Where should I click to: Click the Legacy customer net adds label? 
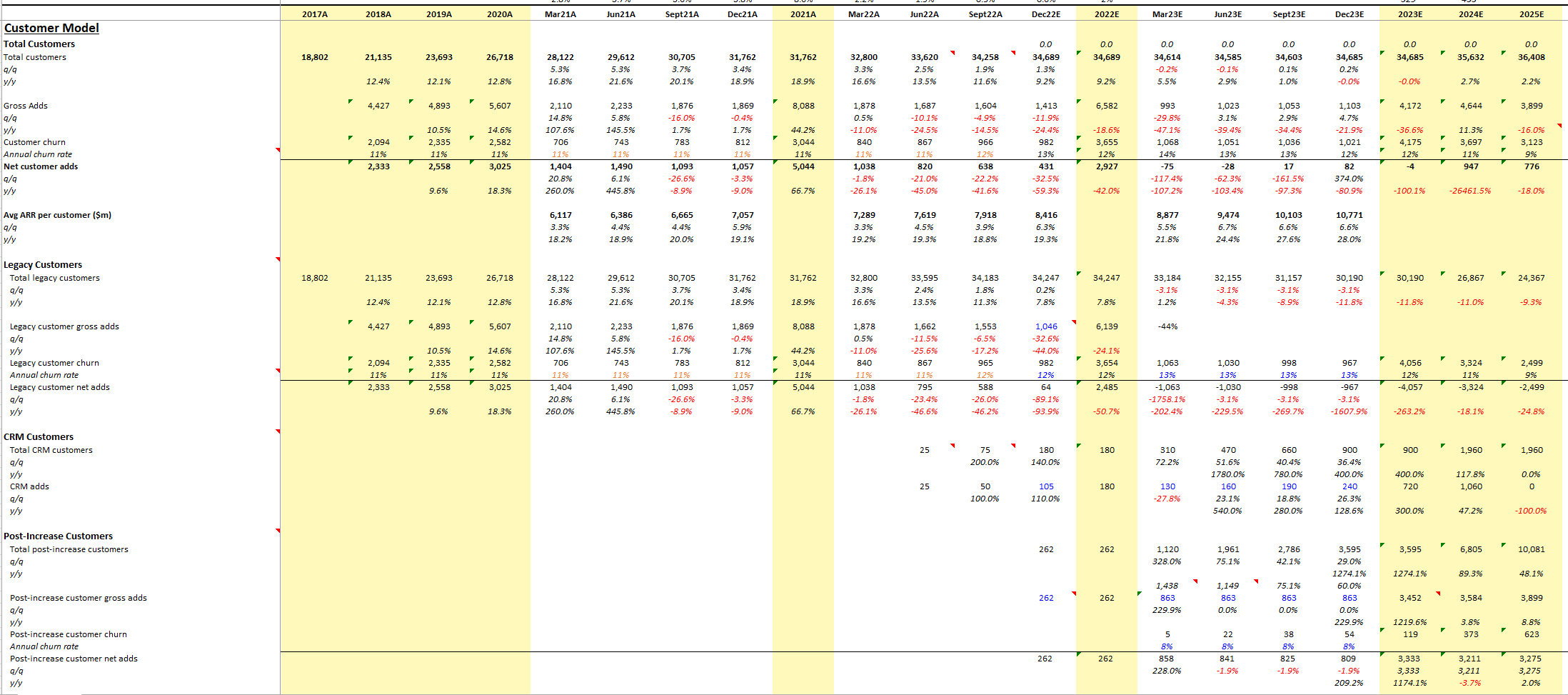point(60,387)
